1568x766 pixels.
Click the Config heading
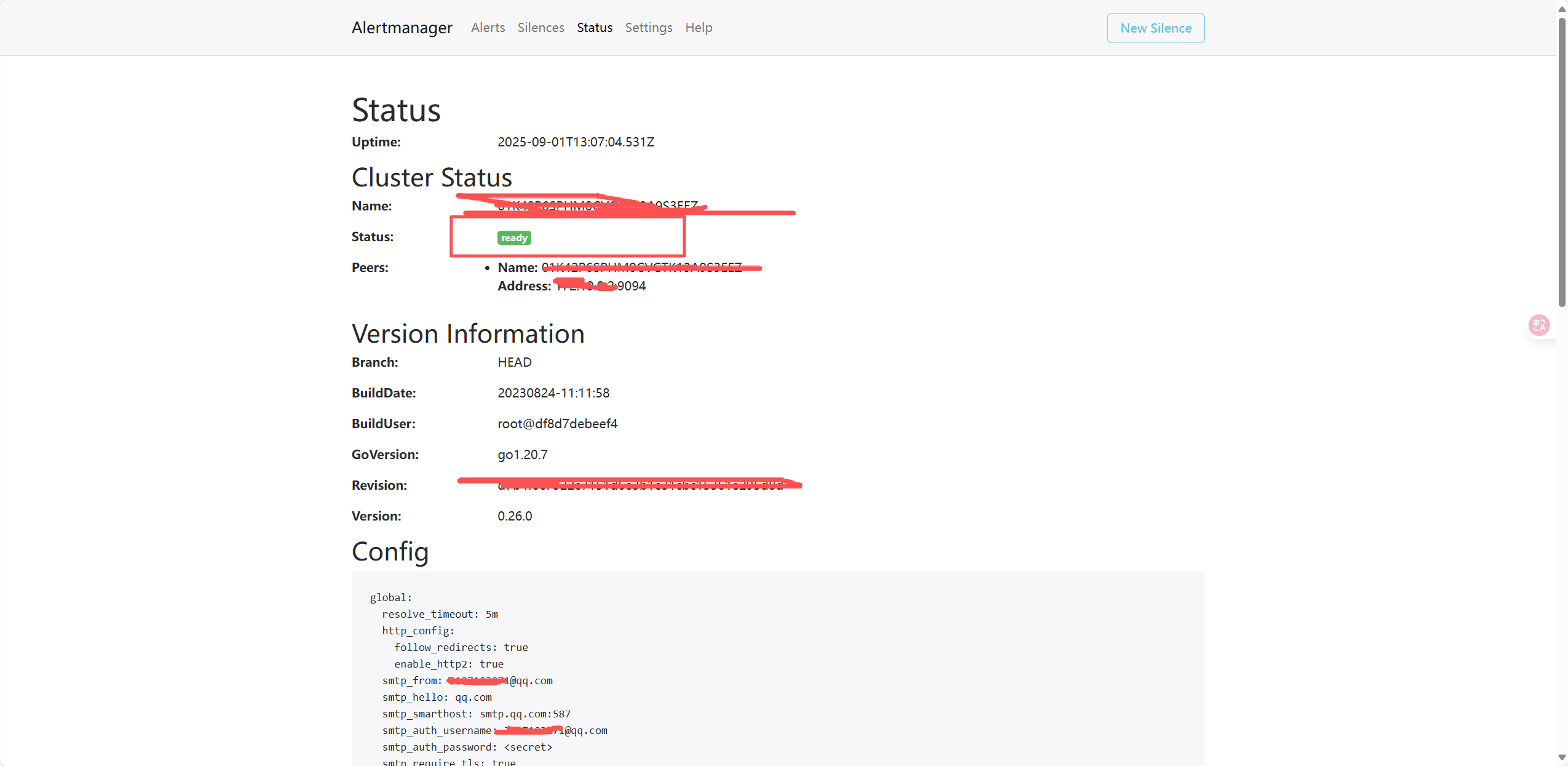[x=390, y=552]
